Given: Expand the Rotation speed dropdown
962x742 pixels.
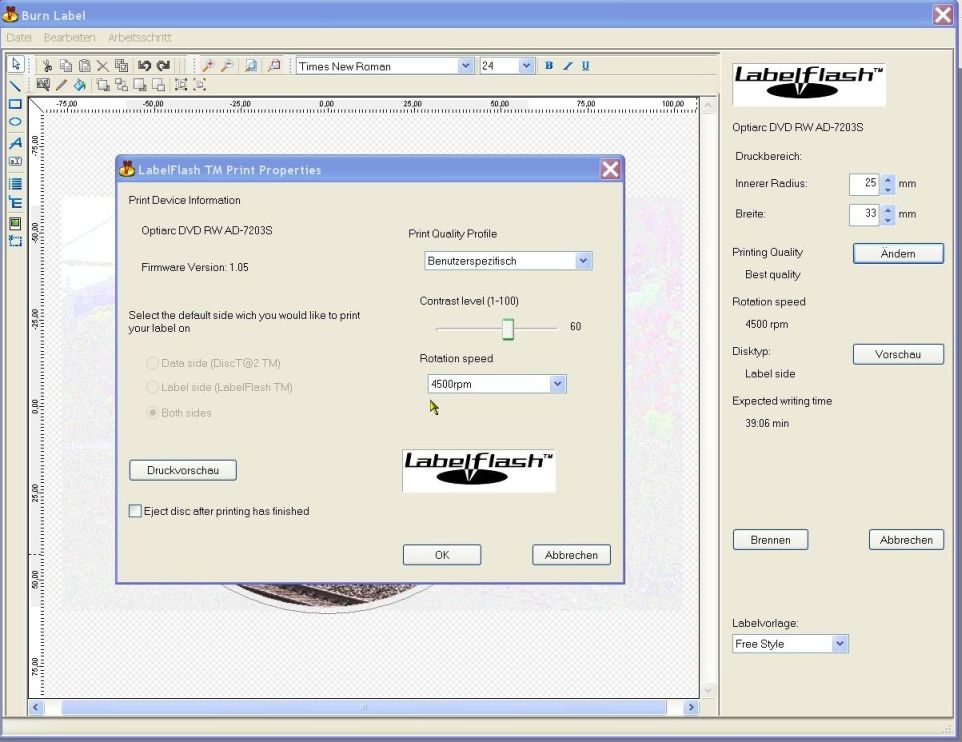Looking at the screenshot, I should tap(557, 384).
